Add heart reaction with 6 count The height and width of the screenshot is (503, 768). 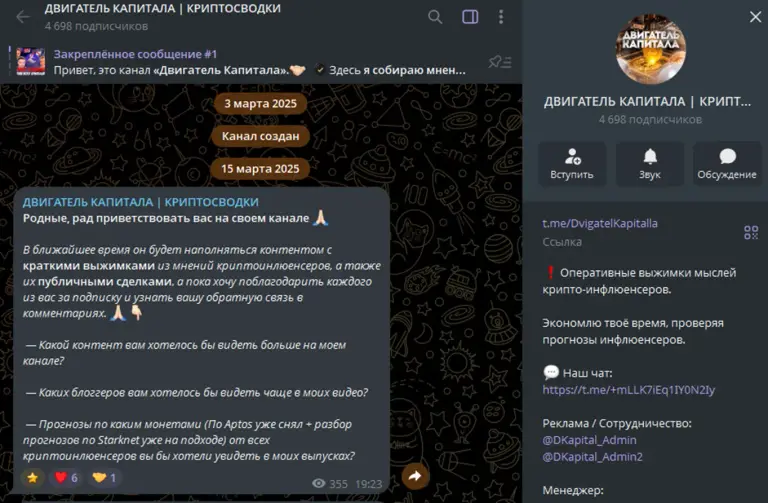[x=66, y=478]
